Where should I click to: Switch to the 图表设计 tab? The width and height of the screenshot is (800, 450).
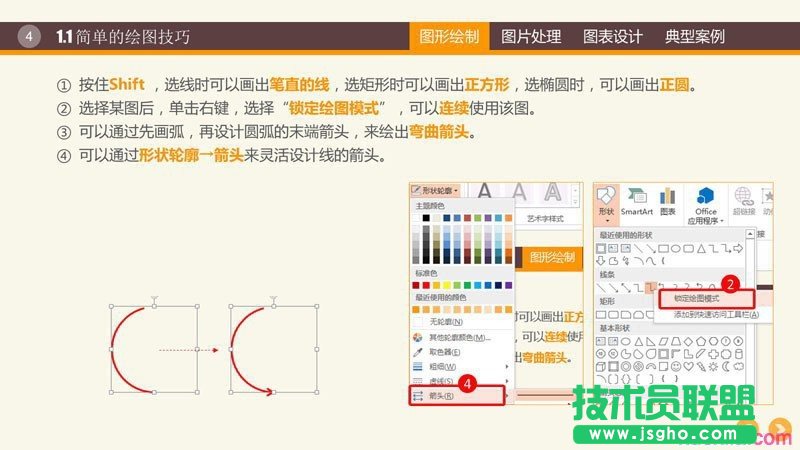coord(612,36)
